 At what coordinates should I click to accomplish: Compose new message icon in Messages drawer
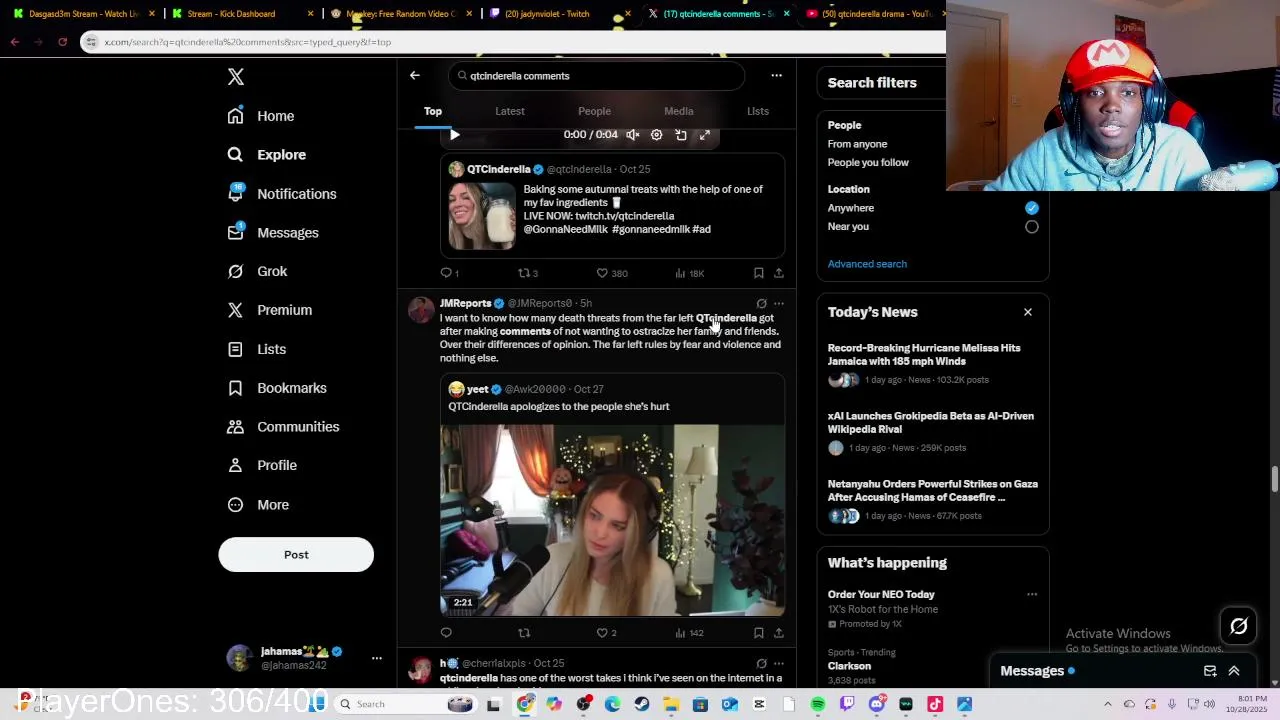coord(1210,671)
